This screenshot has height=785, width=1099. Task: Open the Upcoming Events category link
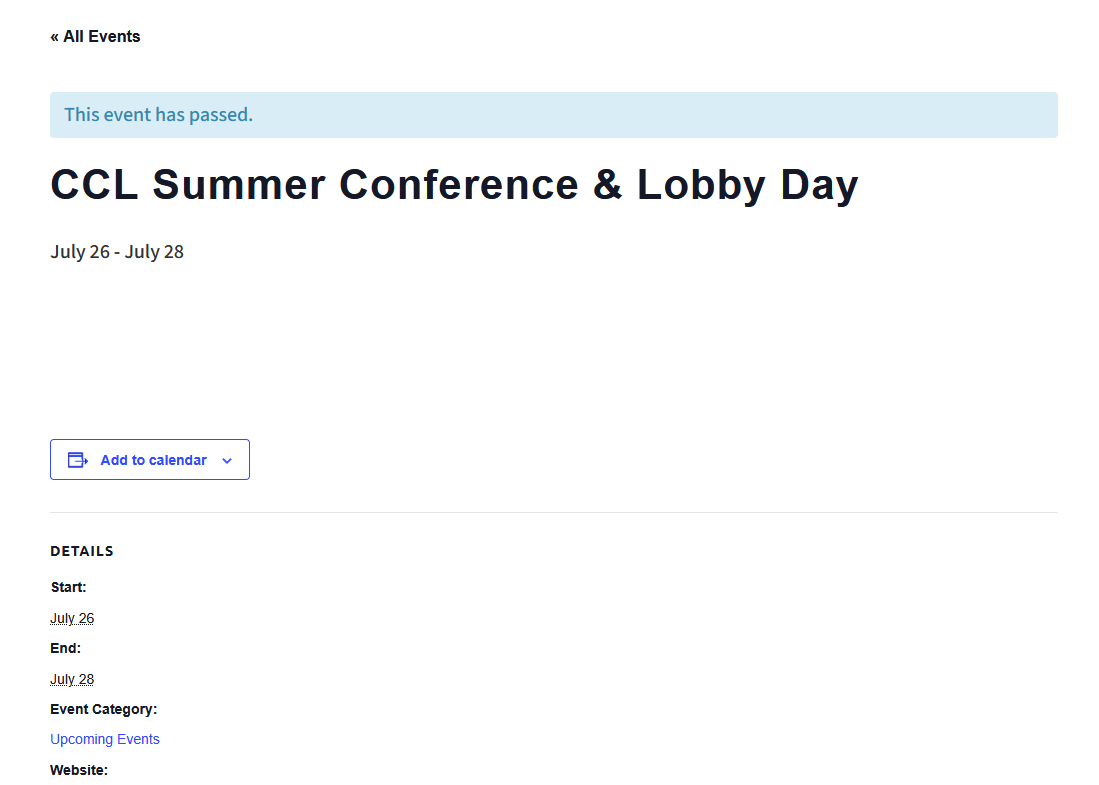(x=105, y=739)
